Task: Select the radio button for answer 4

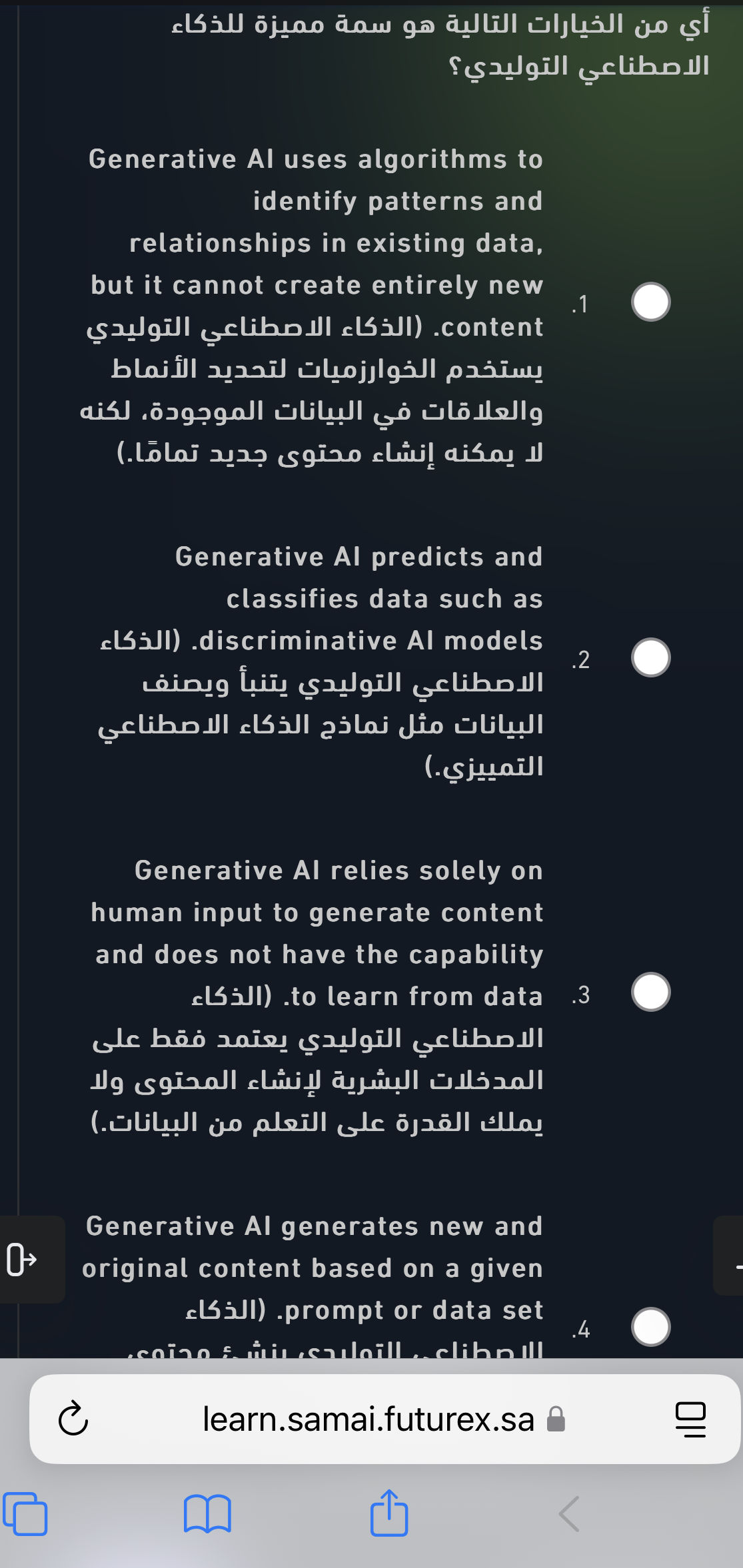Action: pos(651,1327)
